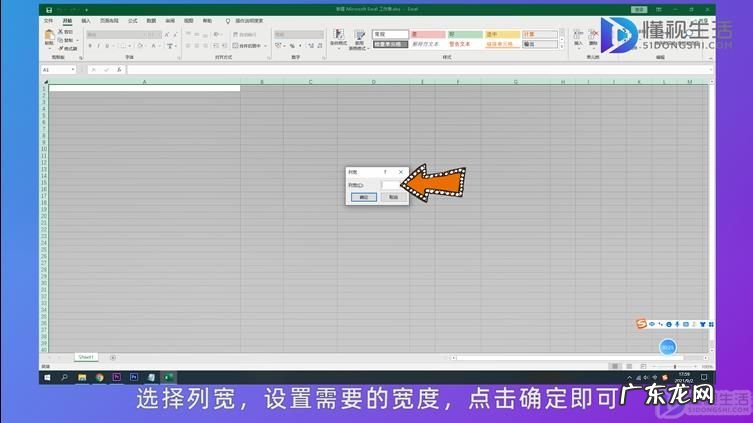Select the red Bad cell style swatch
The image size is (753, 423).
pos(428,35)
